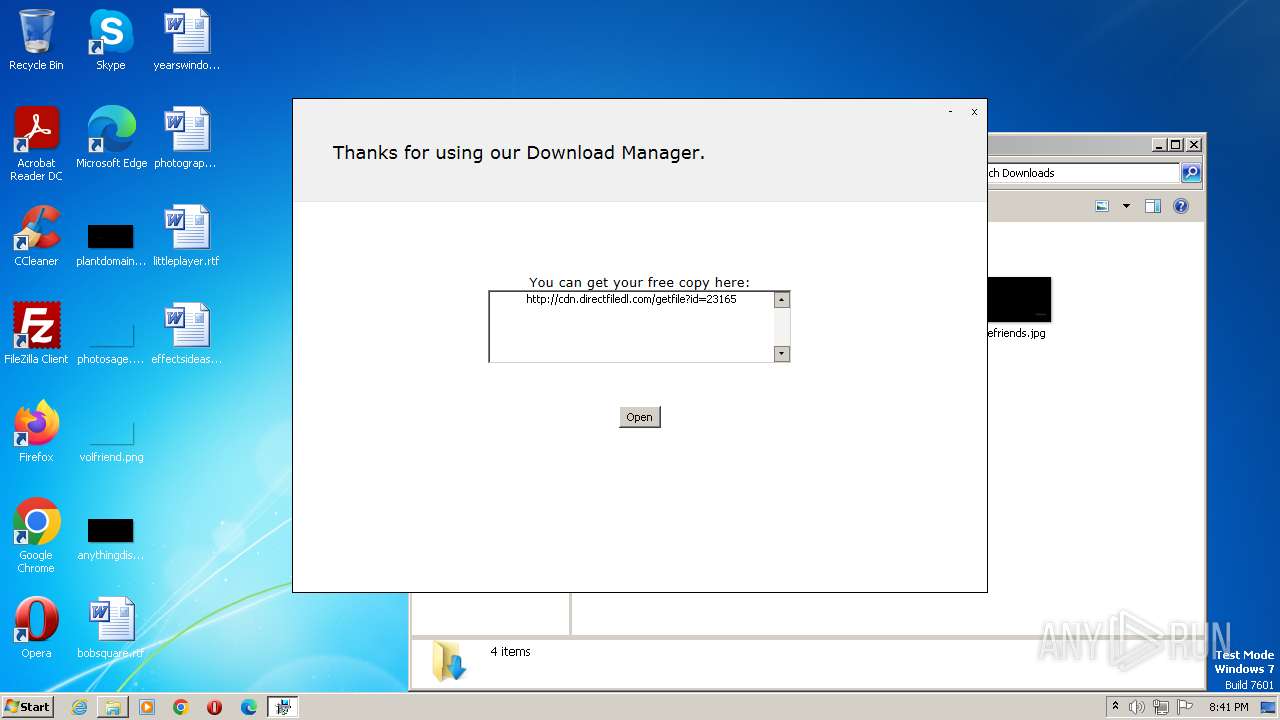Click the down arrow of the URL box scrollbar

(x=782, y=353)
